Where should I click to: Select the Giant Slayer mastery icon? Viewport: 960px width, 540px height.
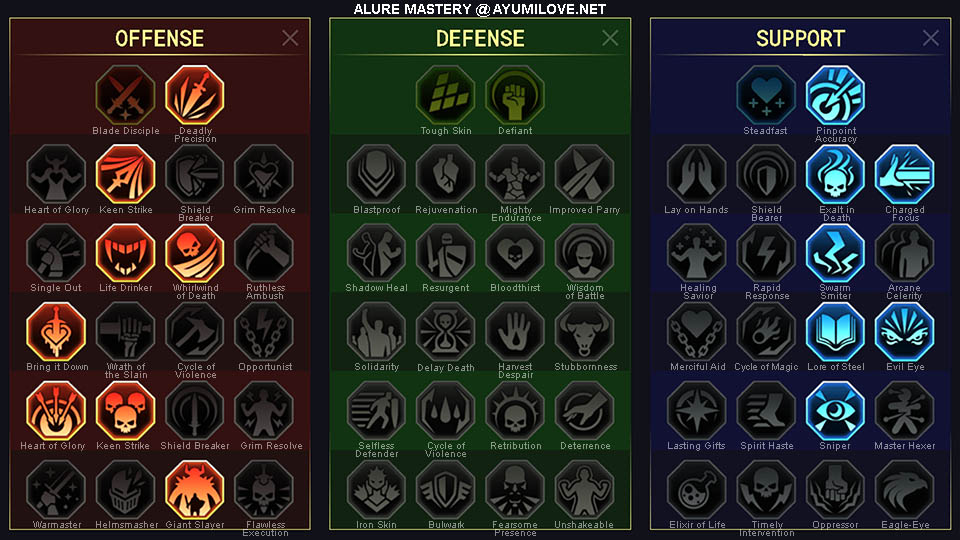195,490
